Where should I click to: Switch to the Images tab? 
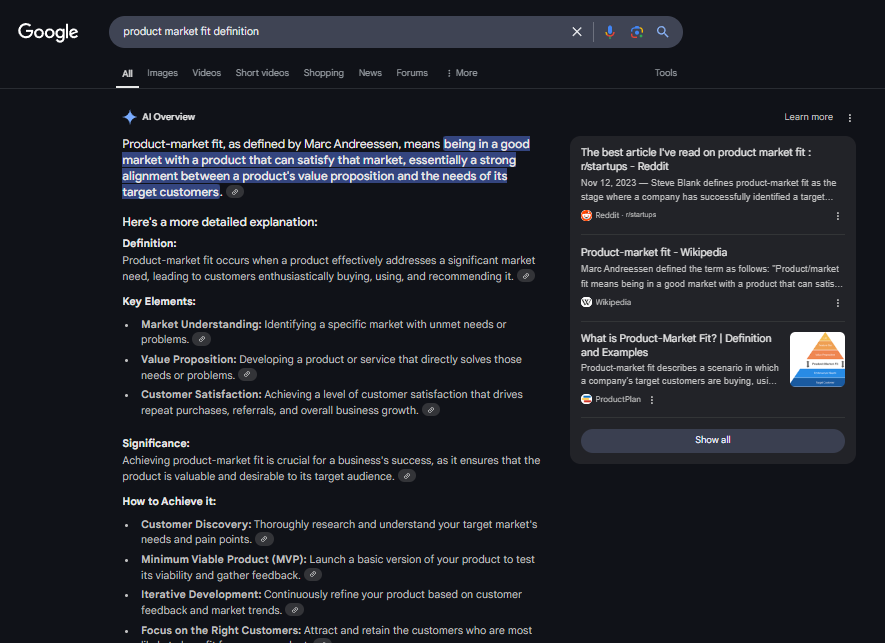163,73
